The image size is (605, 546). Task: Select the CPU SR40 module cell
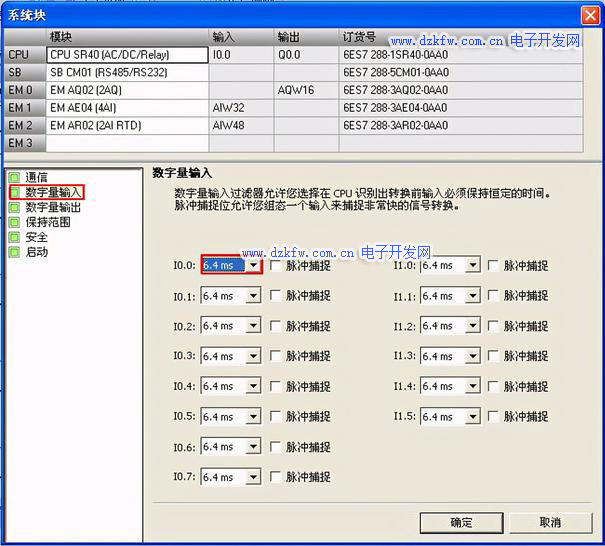click(x=127, y=54)
